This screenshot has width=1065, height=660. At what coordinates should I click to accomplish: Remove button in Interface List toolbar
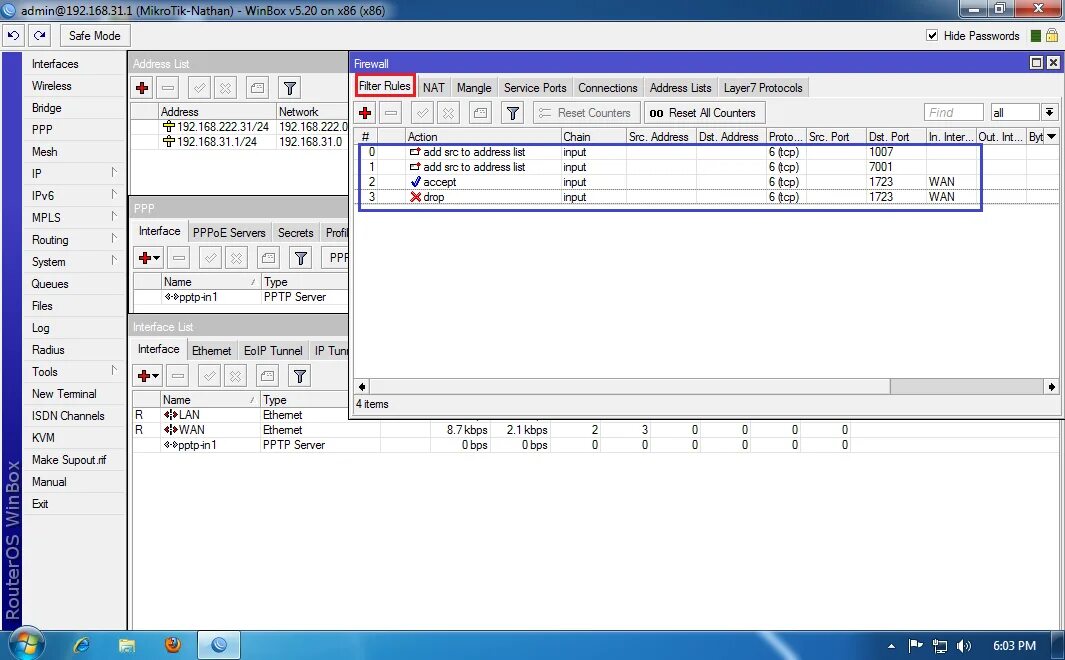coord(177,375)
